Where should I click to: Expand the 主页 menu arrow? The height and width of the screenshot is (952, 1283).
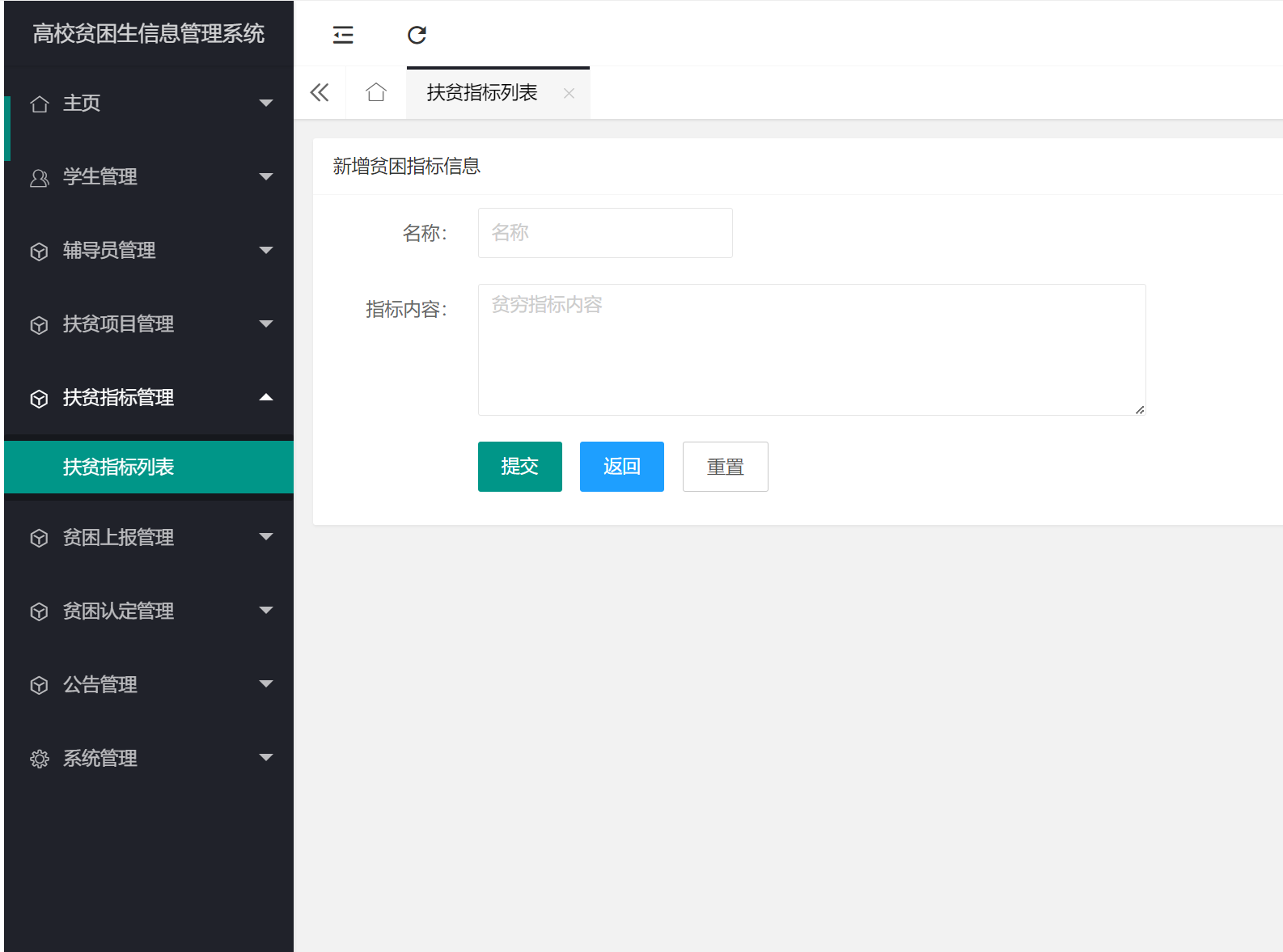(x=266, y=103)
